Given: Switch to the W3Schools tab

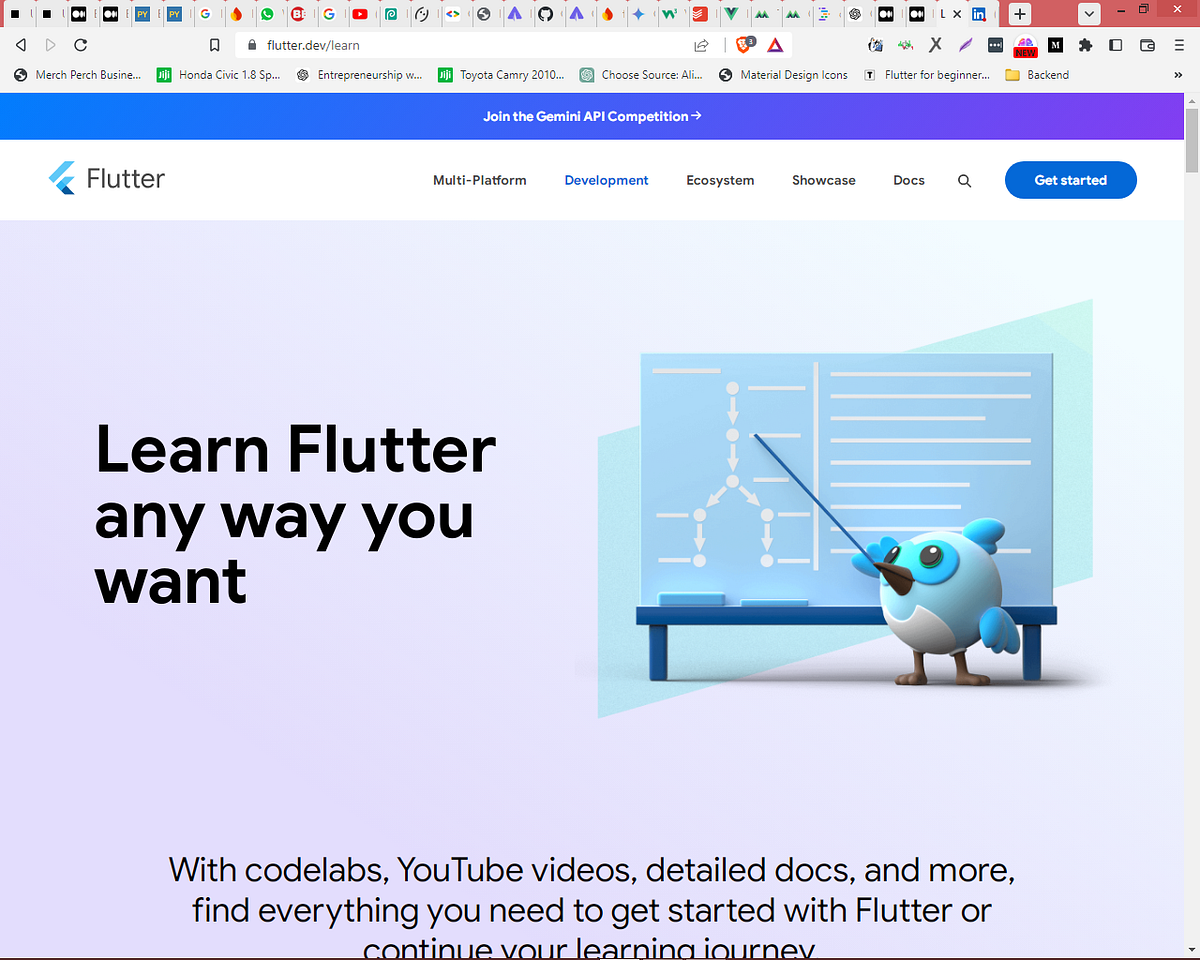Looking at the screenshot, I should (669, 14).
